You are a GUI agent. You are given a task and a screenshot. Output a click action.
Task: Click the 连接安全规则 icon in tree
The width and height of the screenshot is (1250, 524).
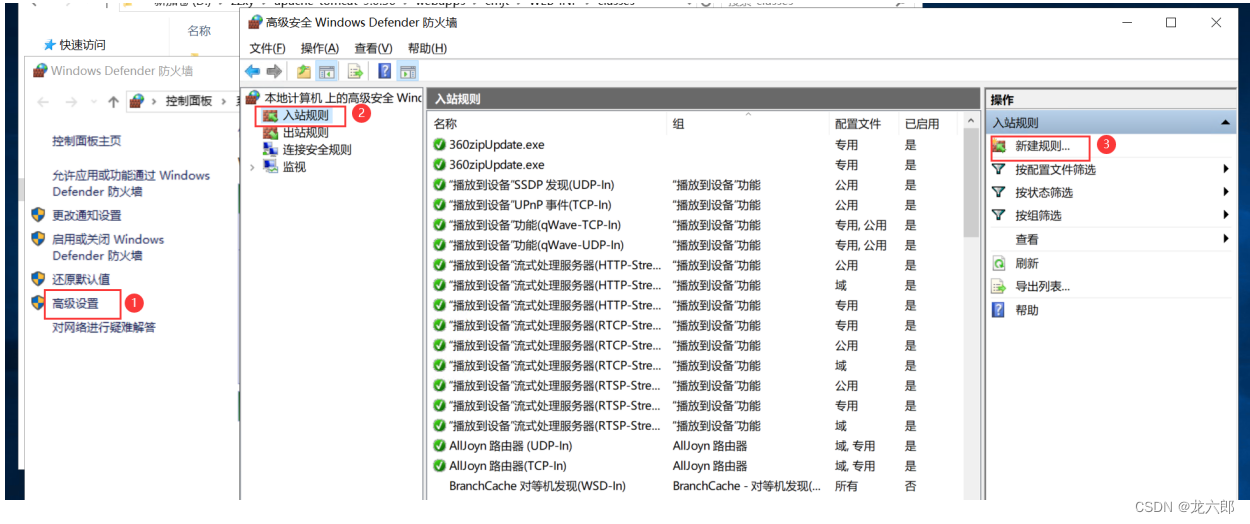click(270, 149)
